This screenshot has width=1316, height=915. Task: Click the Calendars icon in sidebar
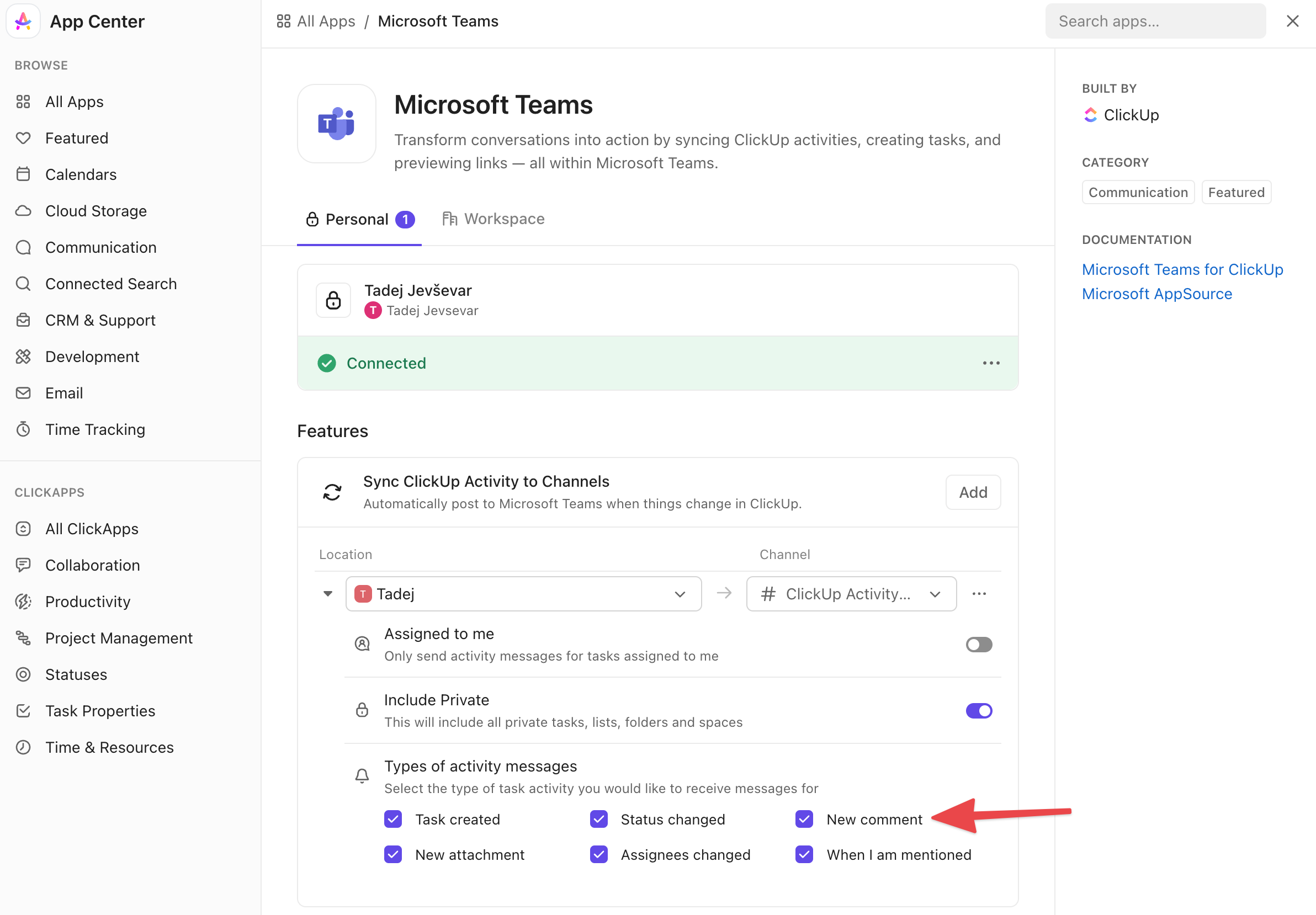point(23,174)
